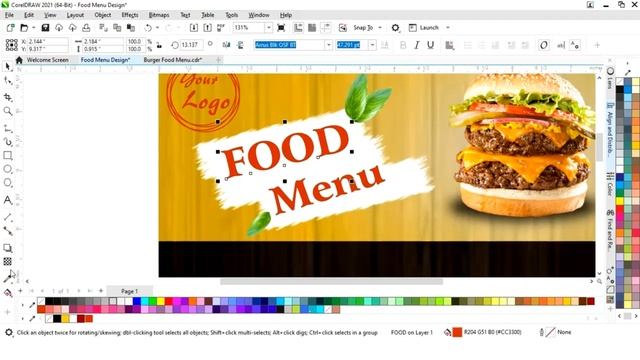This screenshot has height=360, width=640.
Task: Click the Launch button label
Action: (429, 28)
